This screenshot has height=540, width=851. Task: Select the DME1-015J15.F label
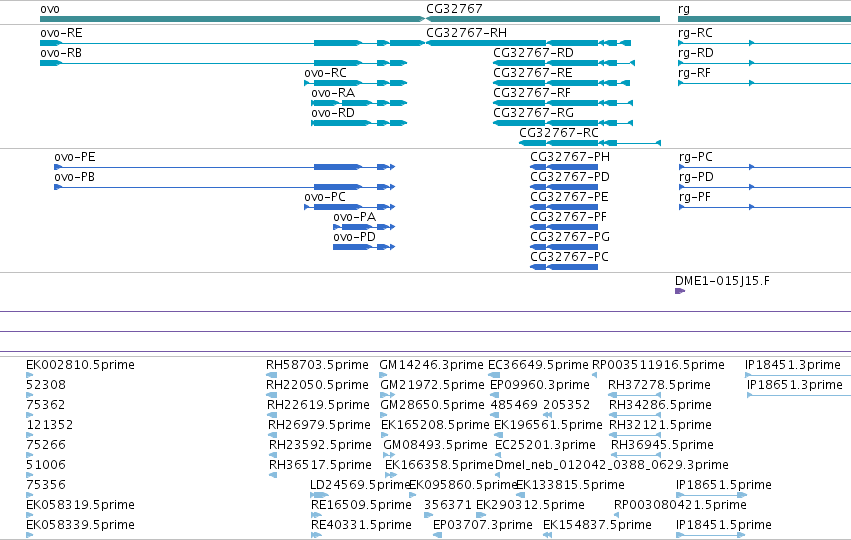point(722,281)
